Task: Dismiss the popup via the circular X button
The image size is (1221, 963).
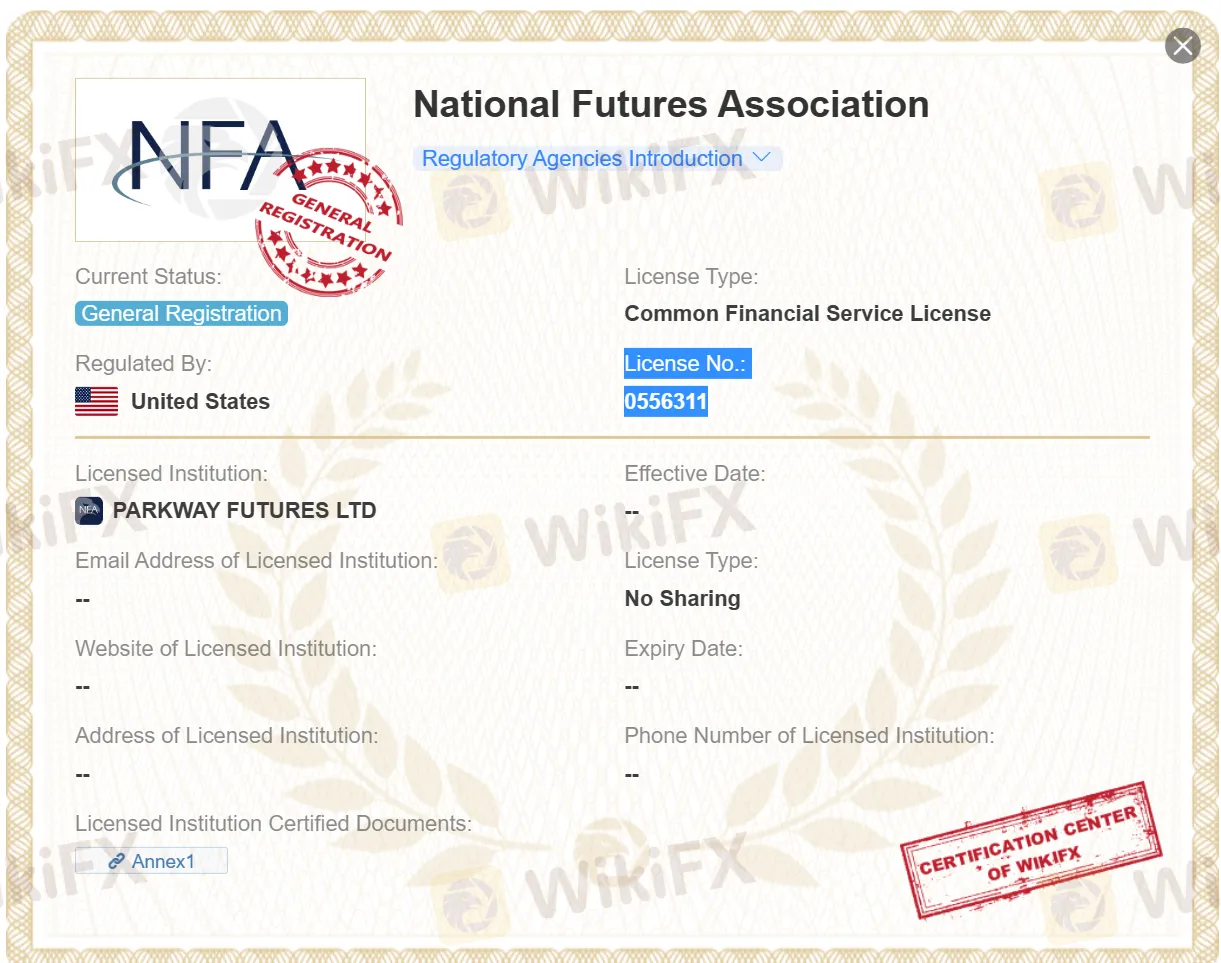Action: (x=1182, y=45)
